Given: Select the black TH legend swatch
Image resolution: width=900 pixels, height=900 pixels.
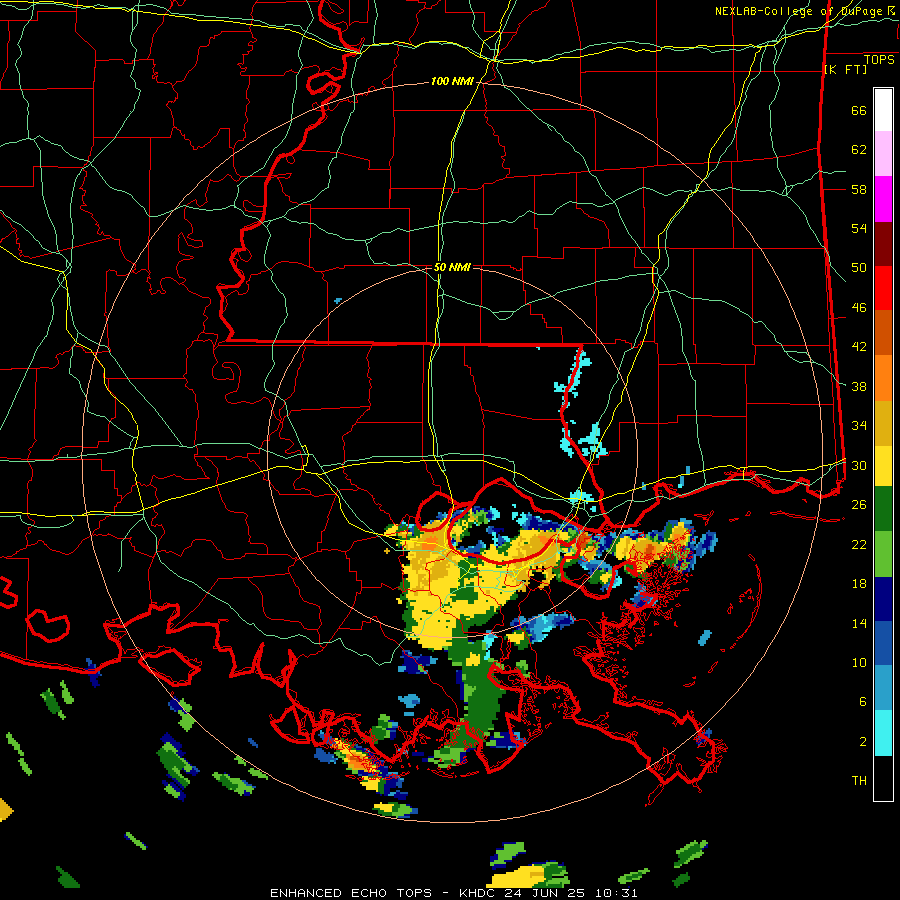Looking at the screenshot, I should 883,778.
